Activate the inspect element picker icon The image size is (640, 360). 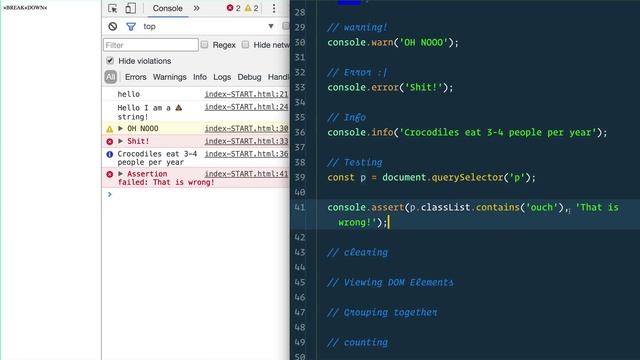click(113, 8)
